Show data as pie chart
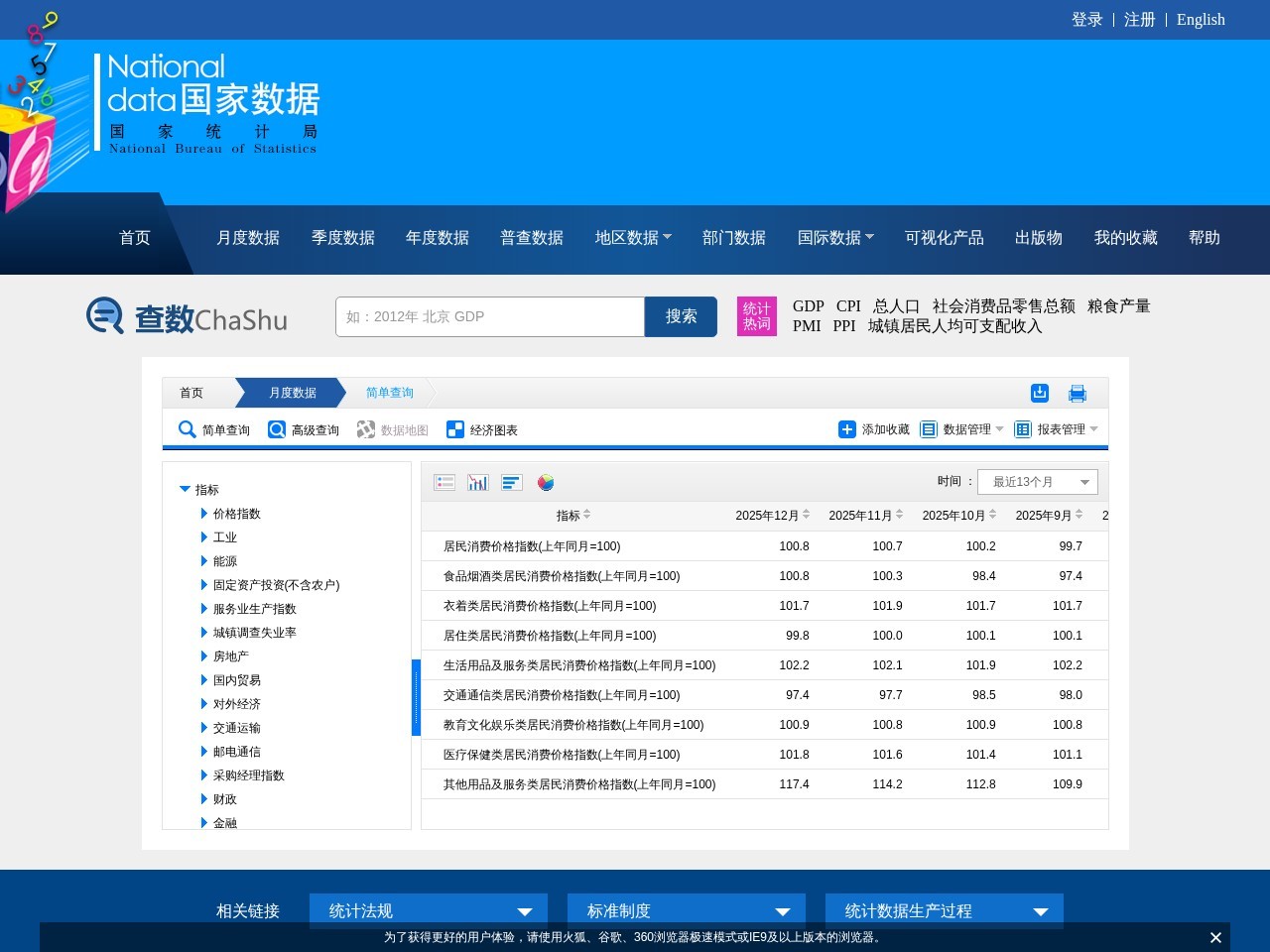Image resolution: width=1270 pixels, height=952 pixels. 546,482
